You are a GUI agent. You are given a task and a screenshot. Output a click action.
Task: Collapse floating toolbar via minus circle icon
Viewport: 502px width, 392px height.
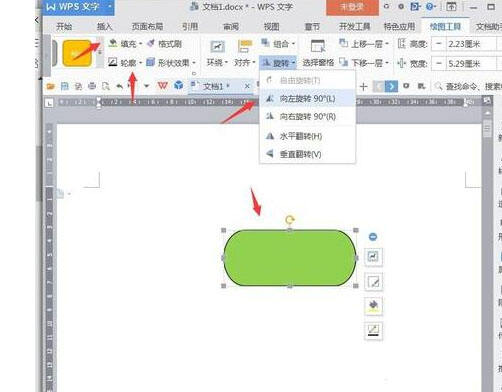373,237
